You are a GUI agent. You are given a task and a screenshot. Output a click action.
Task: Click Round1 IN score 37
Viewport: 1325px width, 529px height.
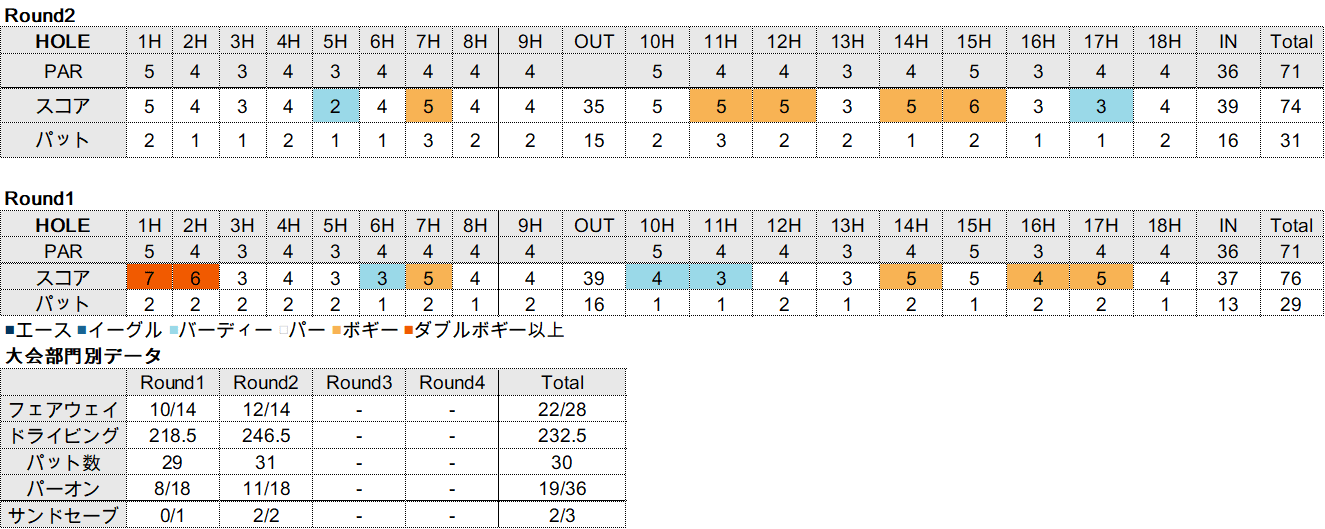tap(1228, 278)
